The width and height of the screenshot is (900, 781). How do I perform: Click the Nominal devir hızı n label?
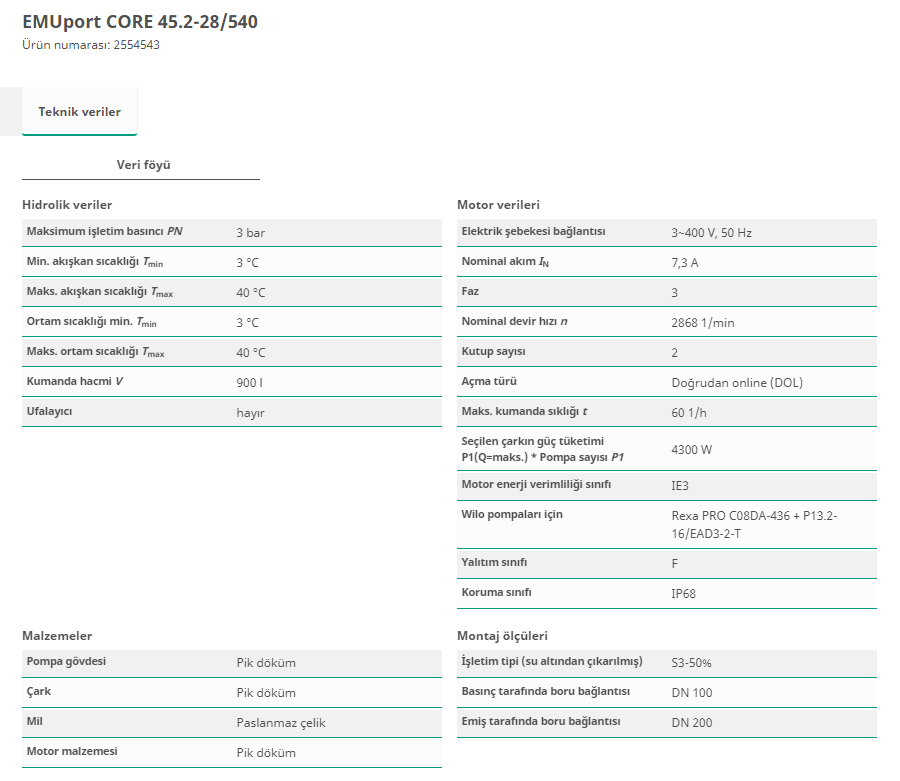pos(514,321)
